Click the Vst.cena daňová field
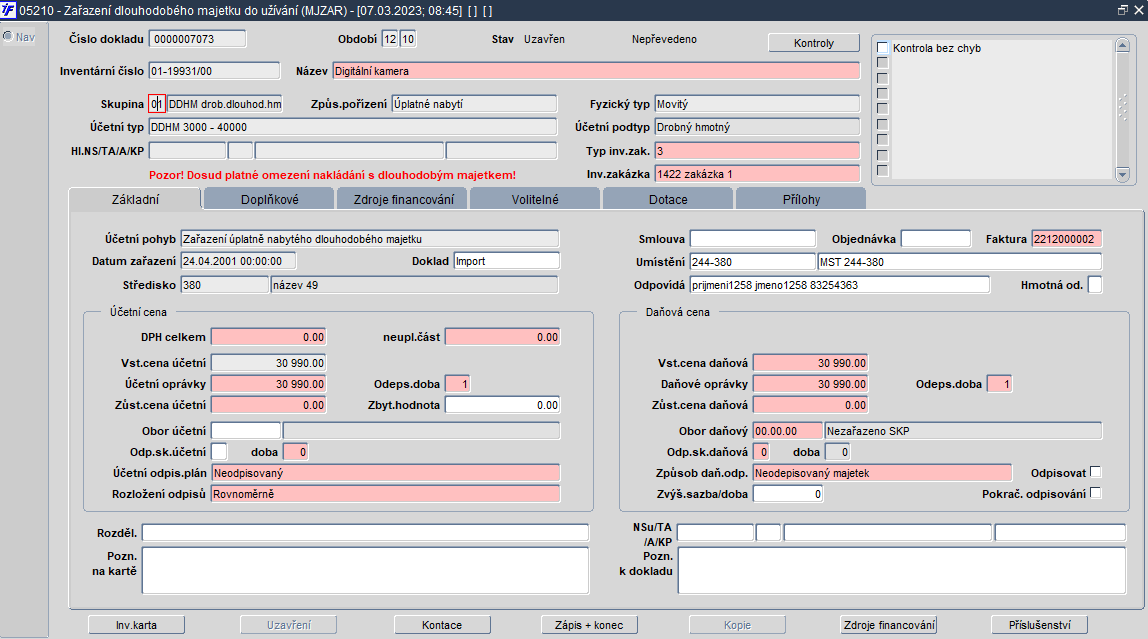The image size is (1148, 639). [x=810, y=362]
